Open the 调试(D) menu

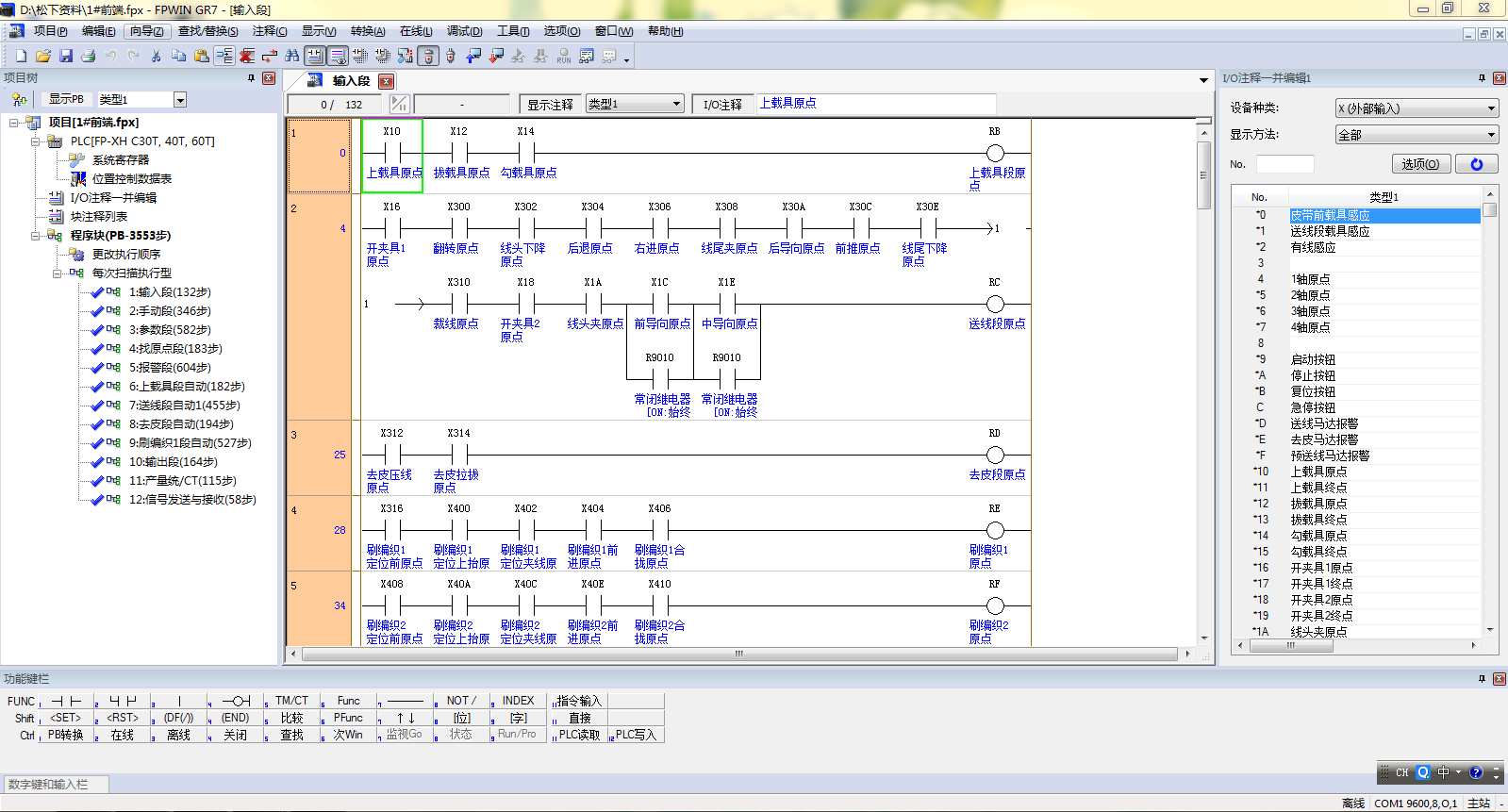click(x=464, y=31)
